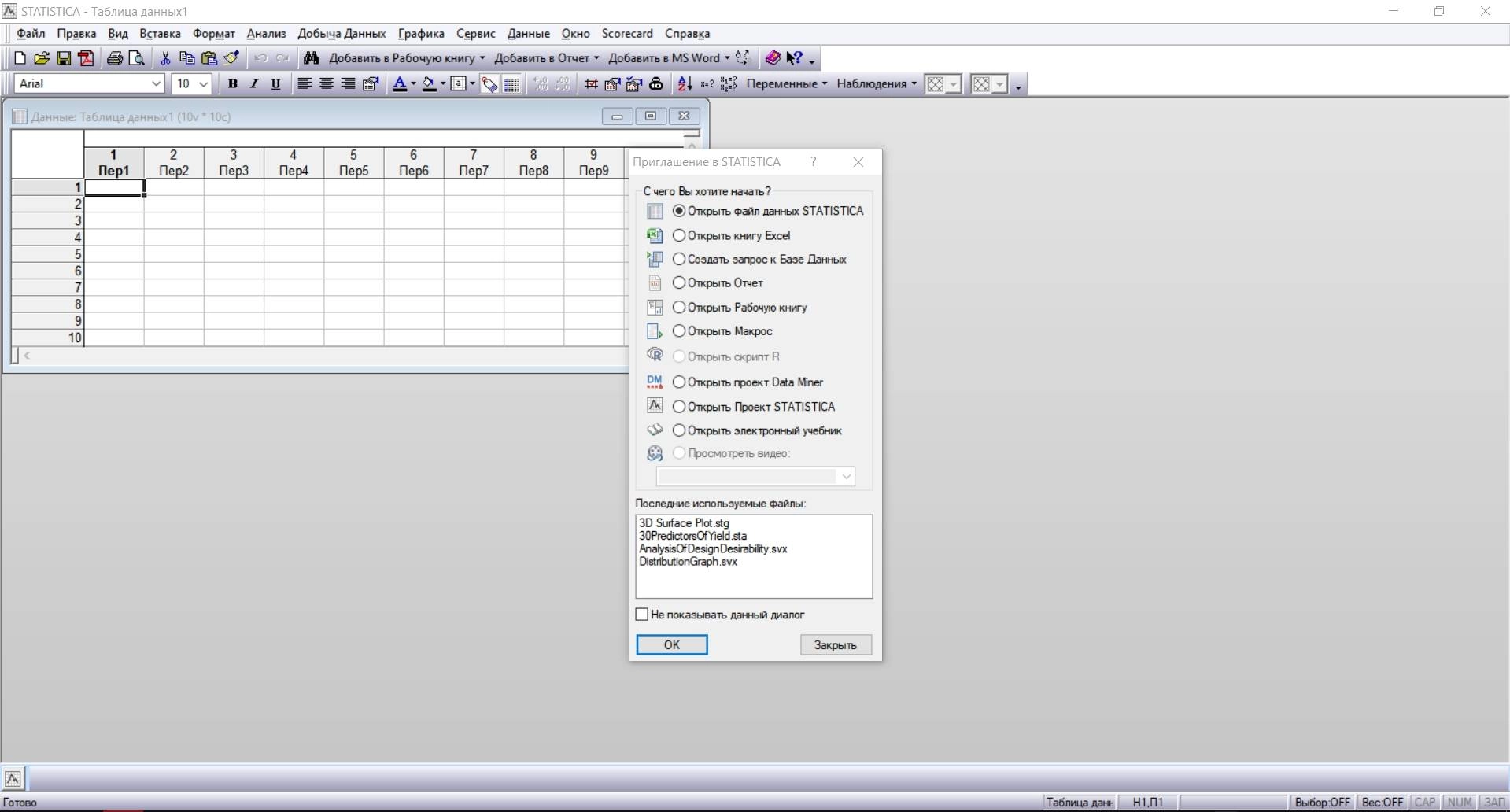Click the Paste clipboard icon
The image size is (1510, 812).
tap(209, 58)
